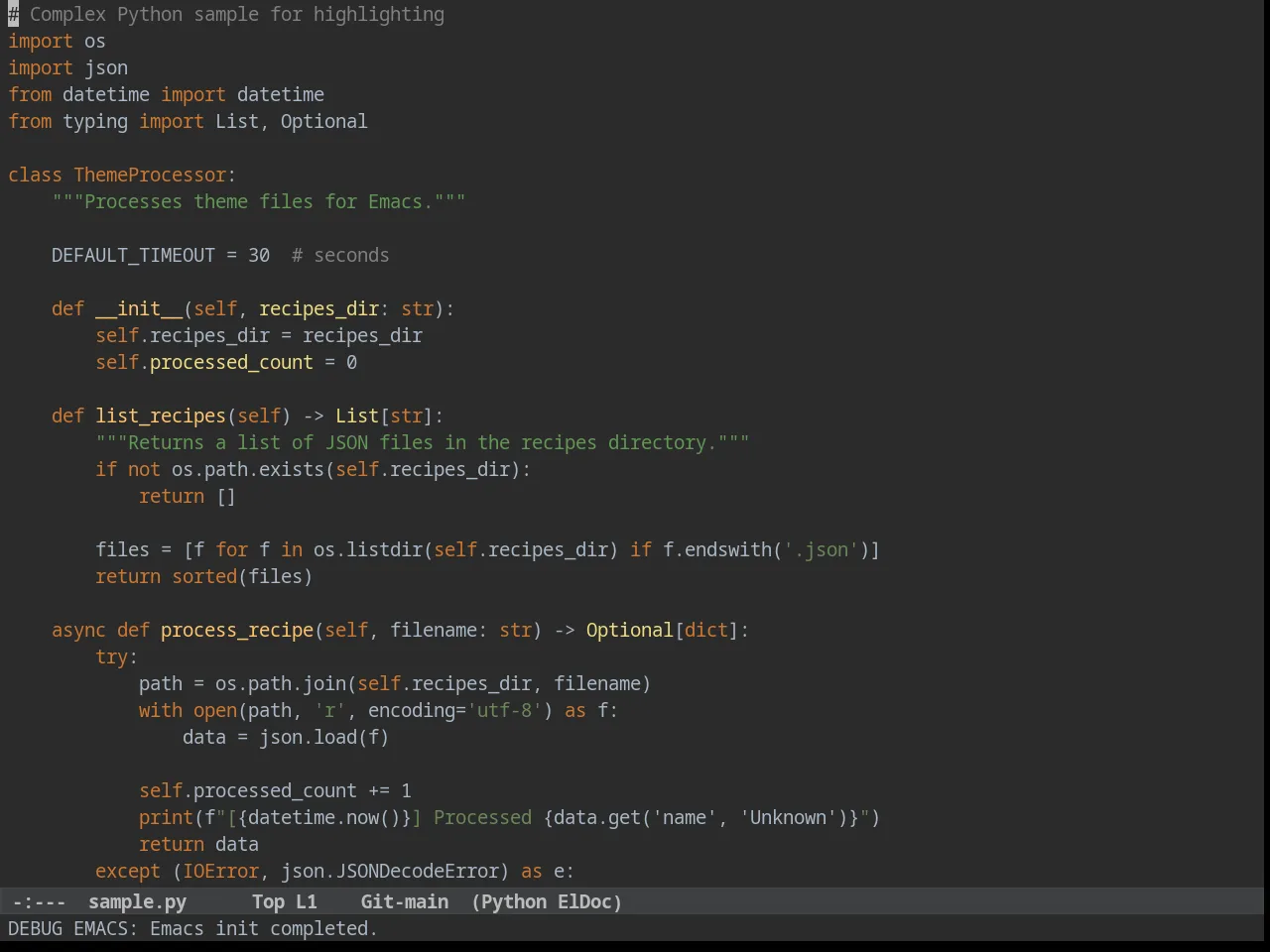Click 'print' in the f-string print line
This screenshot has height=952, width=1270.
pos(166,817)
